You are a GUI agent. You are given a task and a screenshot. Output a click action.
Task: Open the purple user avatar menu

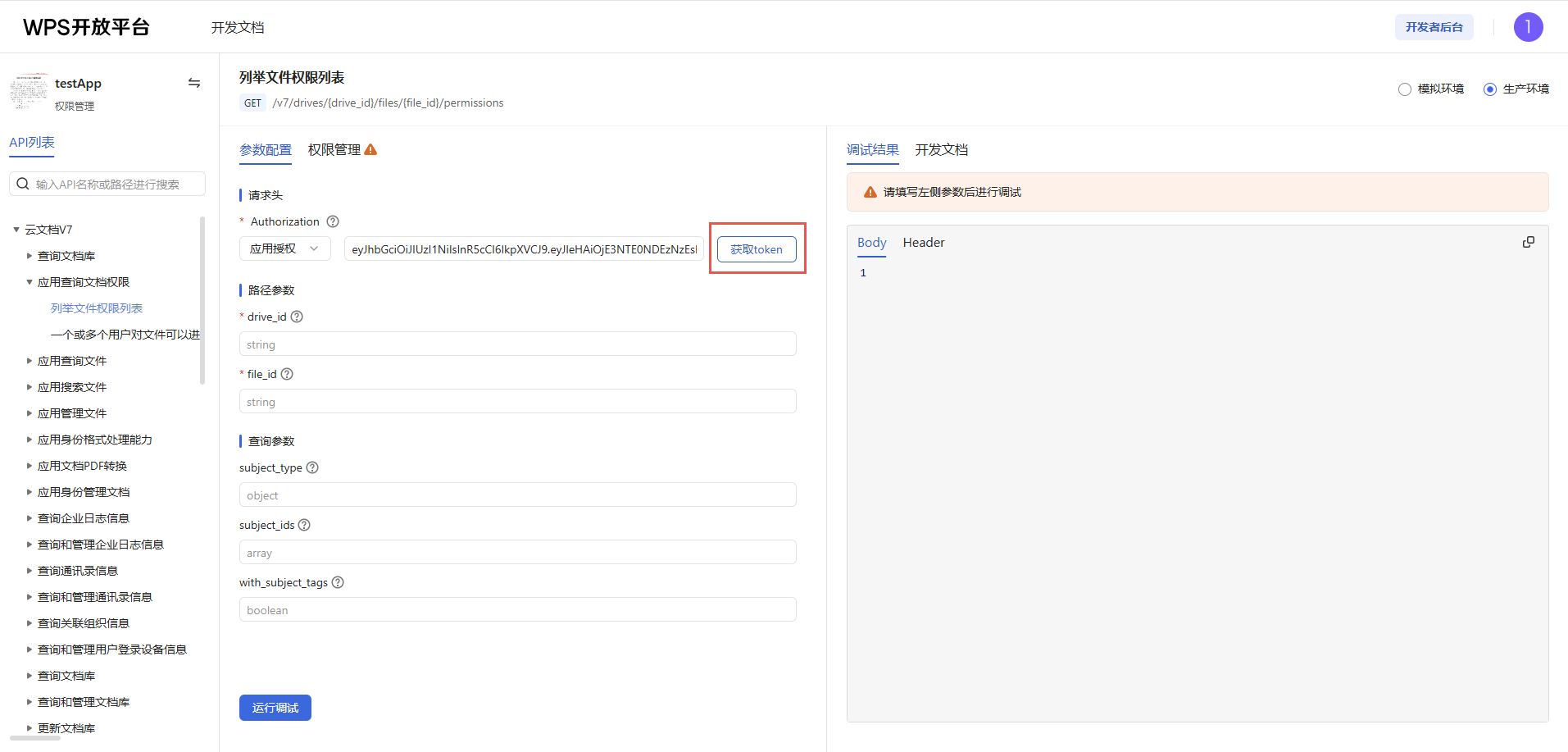pyautogui.click(x=1528, y=27)
